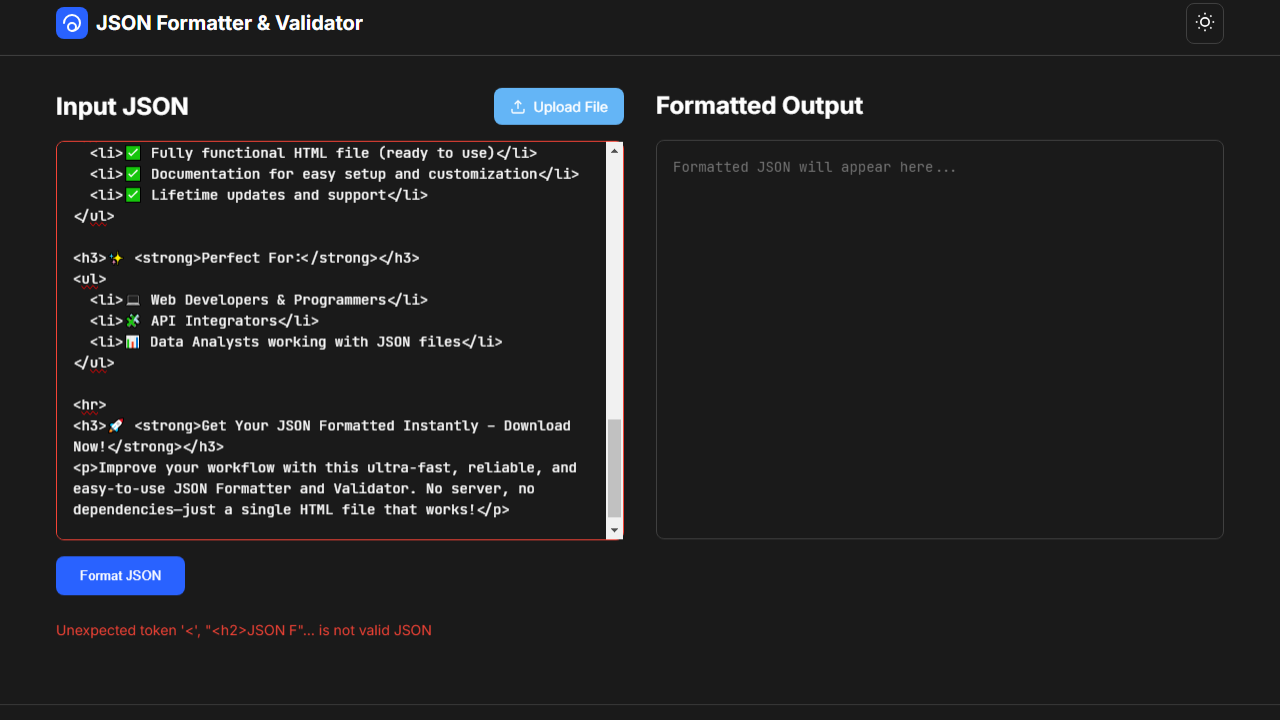Click the checkmark emoji before "Documentation"

point(133,174)
